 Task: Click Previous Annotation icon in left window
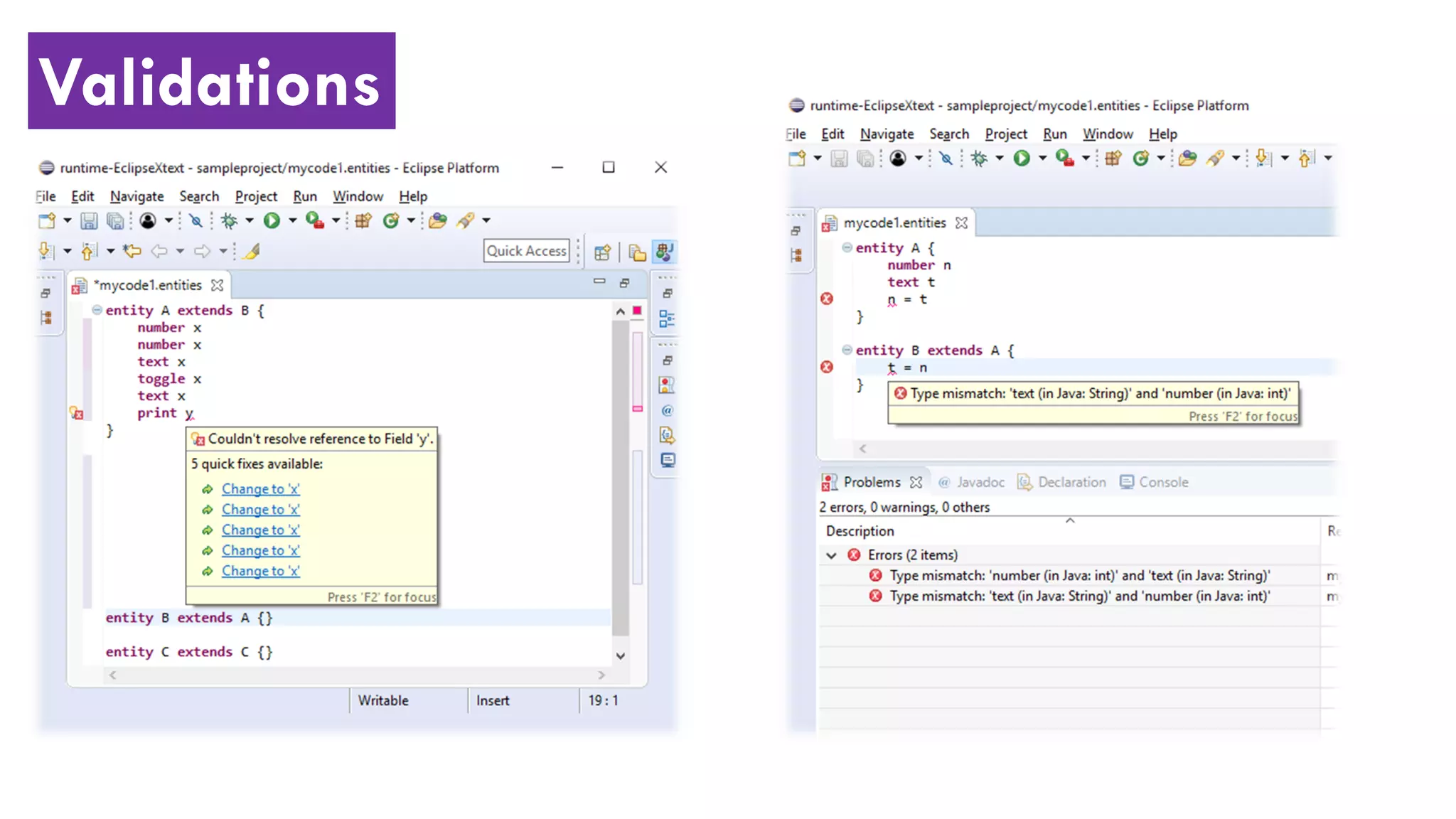pyautogui.click(x=89, y=250)
